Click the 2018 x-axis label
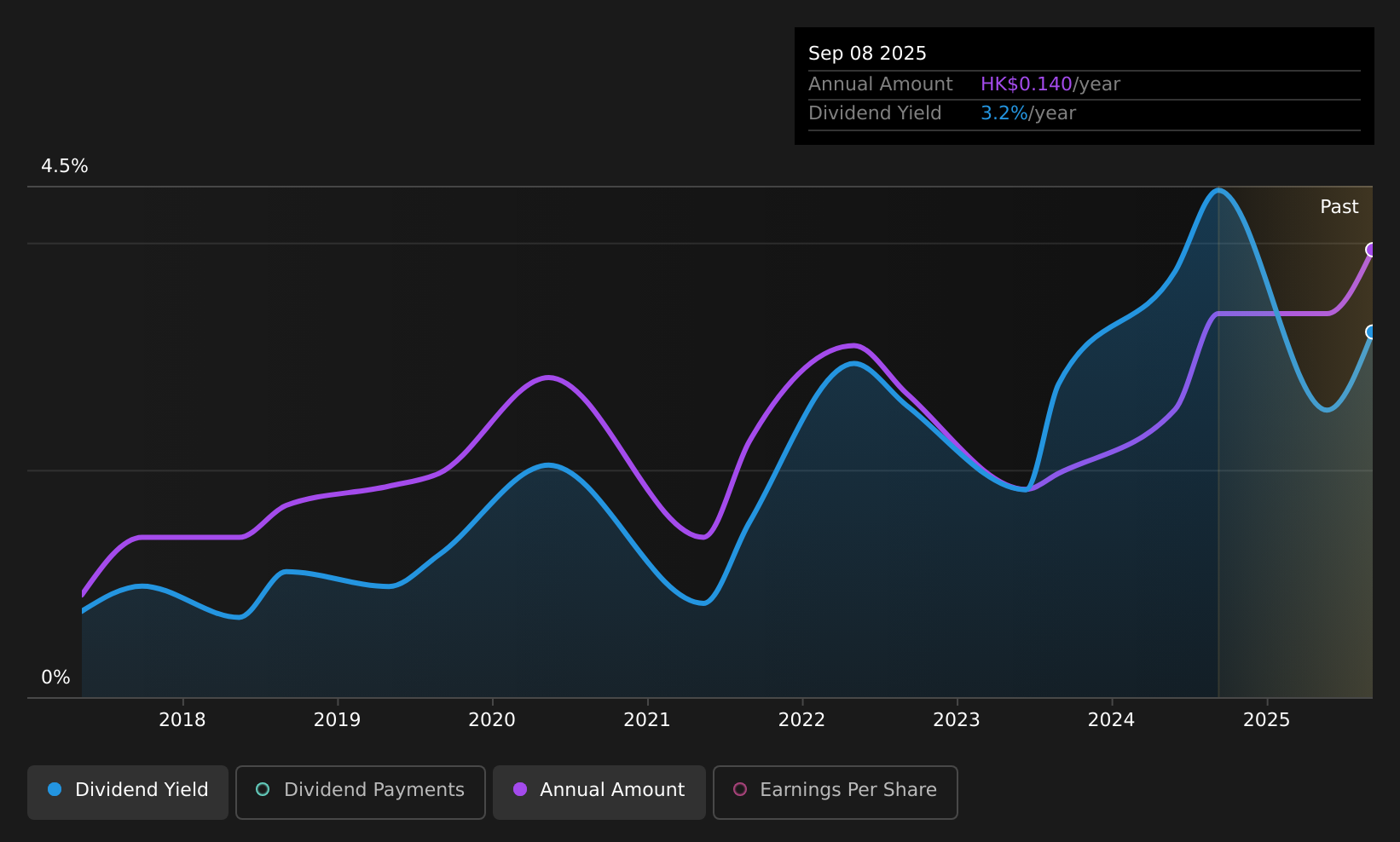The width and height of the screenshot is (1400, 842). [x=182, y=720]
